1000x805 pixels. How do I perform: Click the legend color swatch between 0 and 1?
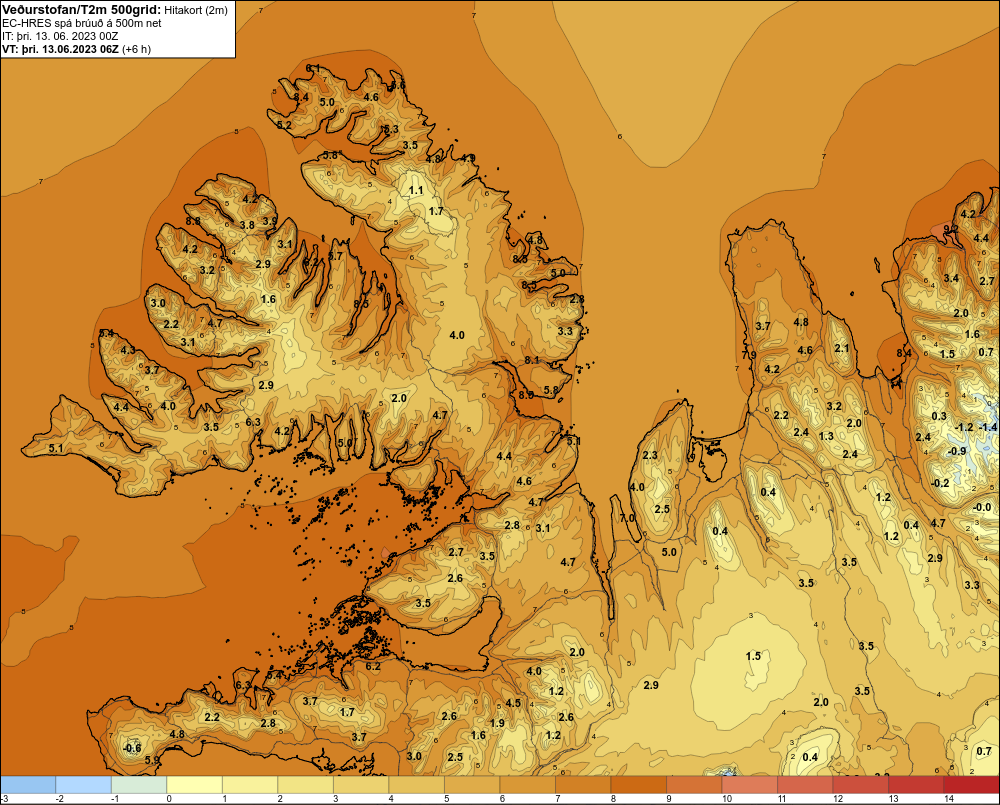pos(195,785)
